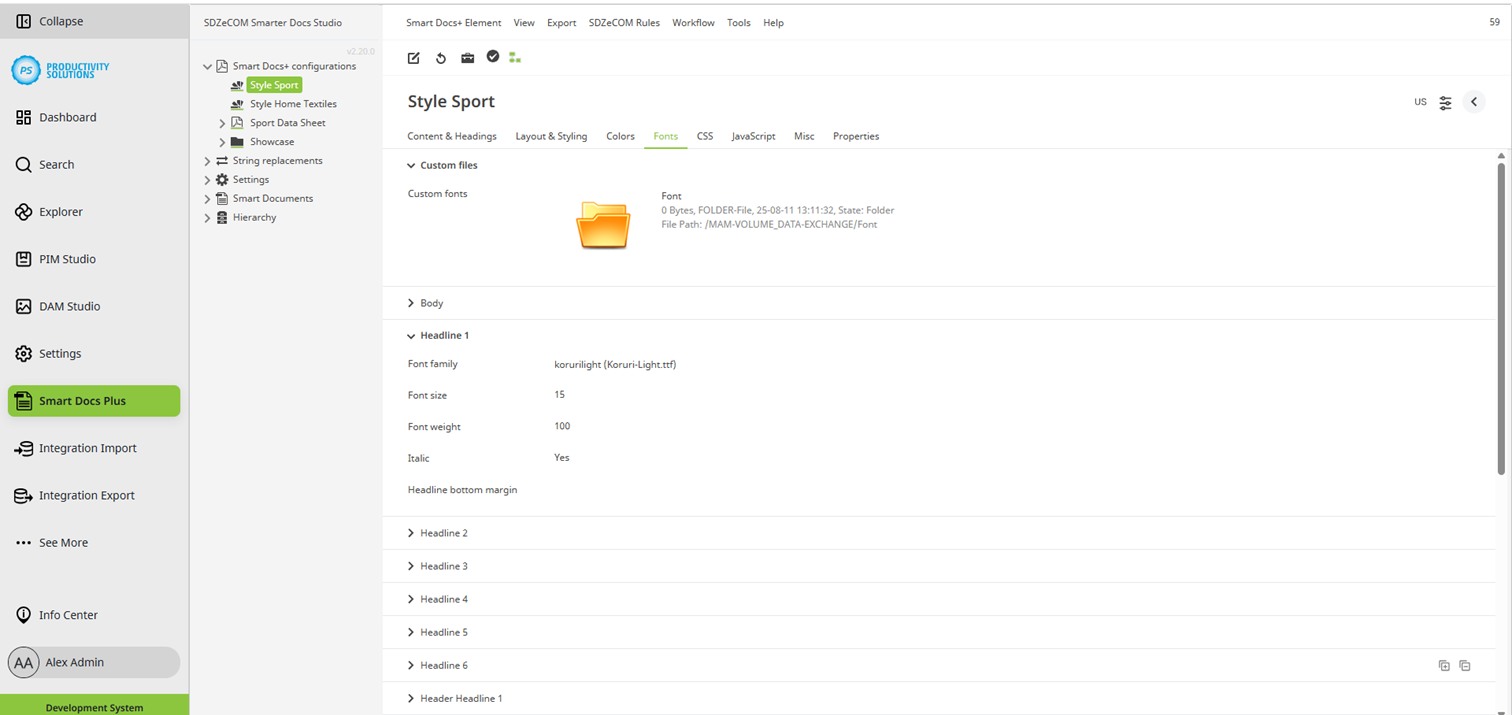The height and width of the screenshot is (715, 1512).
Task: Click the back chevron round button
Action: pyautogui.click(x=1474, y=102)
